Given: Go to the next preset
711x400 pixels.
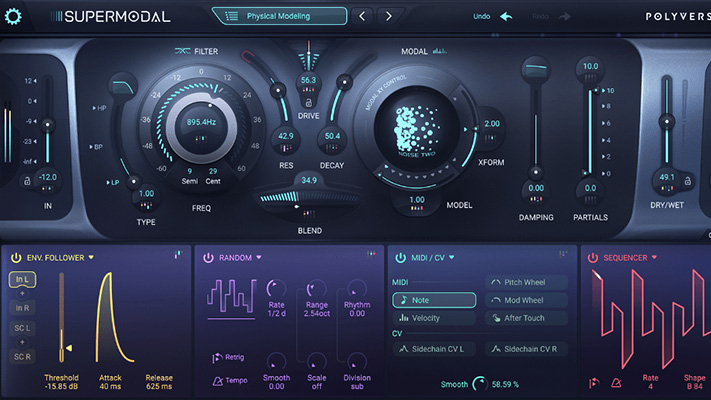Looking at the screenshot, I should tap(388, 16).
